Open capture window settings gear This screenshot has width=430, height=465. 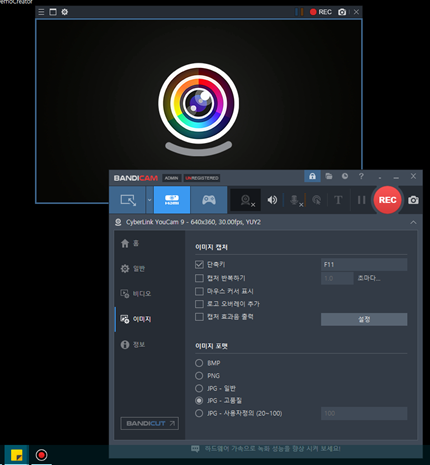click(x=65, y=12)
